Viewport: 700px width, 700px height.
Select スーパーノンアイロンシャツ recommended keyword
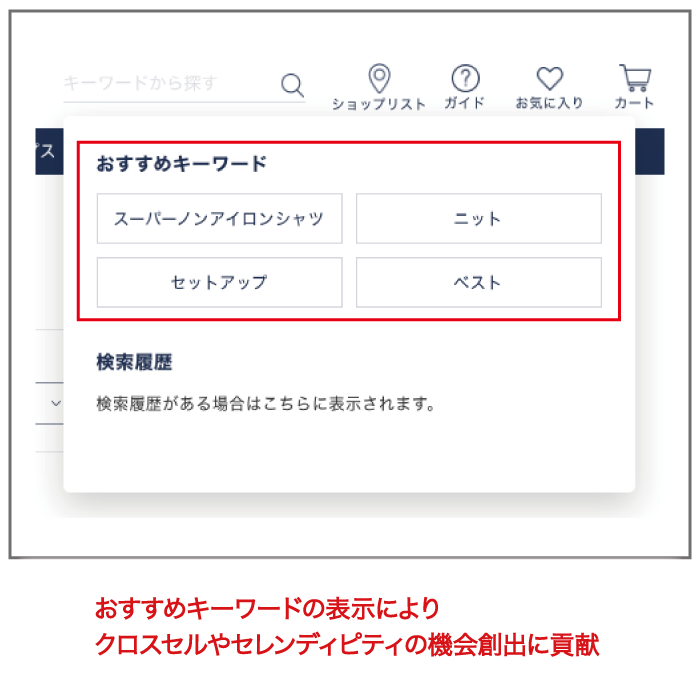tap(220, 219)
